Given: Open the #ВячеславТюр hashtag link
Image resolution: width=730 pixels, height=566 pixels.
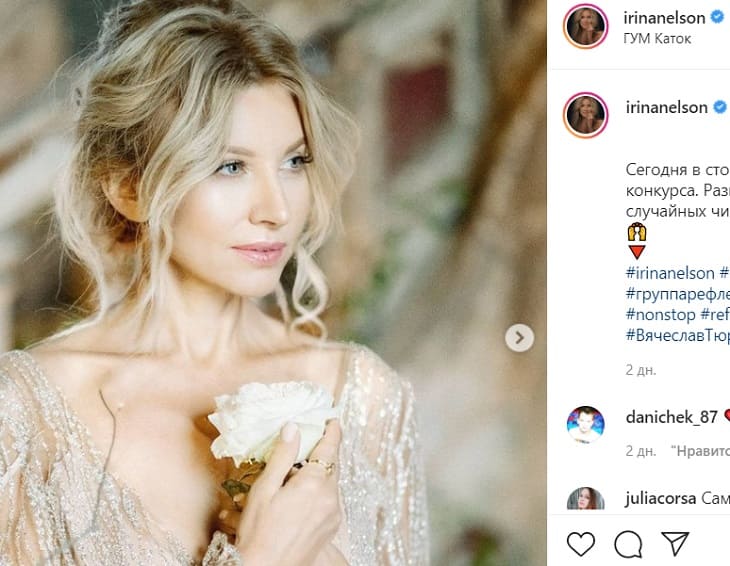Looking at the screenshot, I should (x=677, y=335).
